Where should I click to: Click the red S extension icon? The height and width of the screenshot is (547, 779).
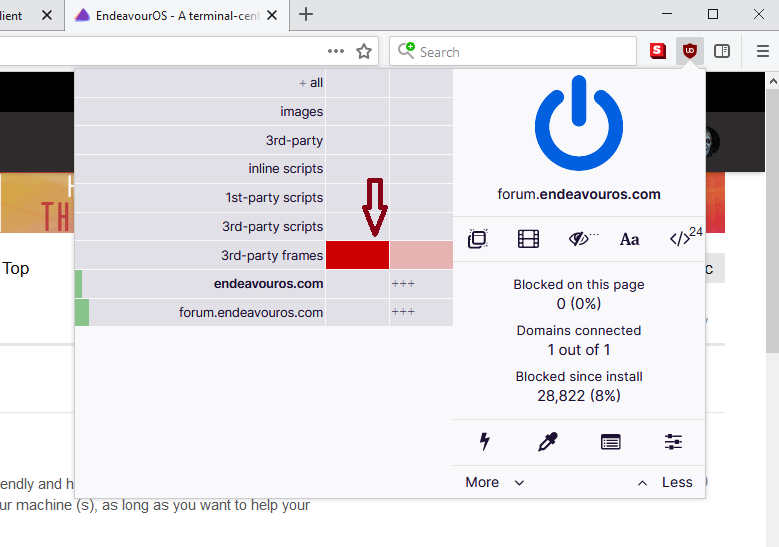(x=657, y=51)
